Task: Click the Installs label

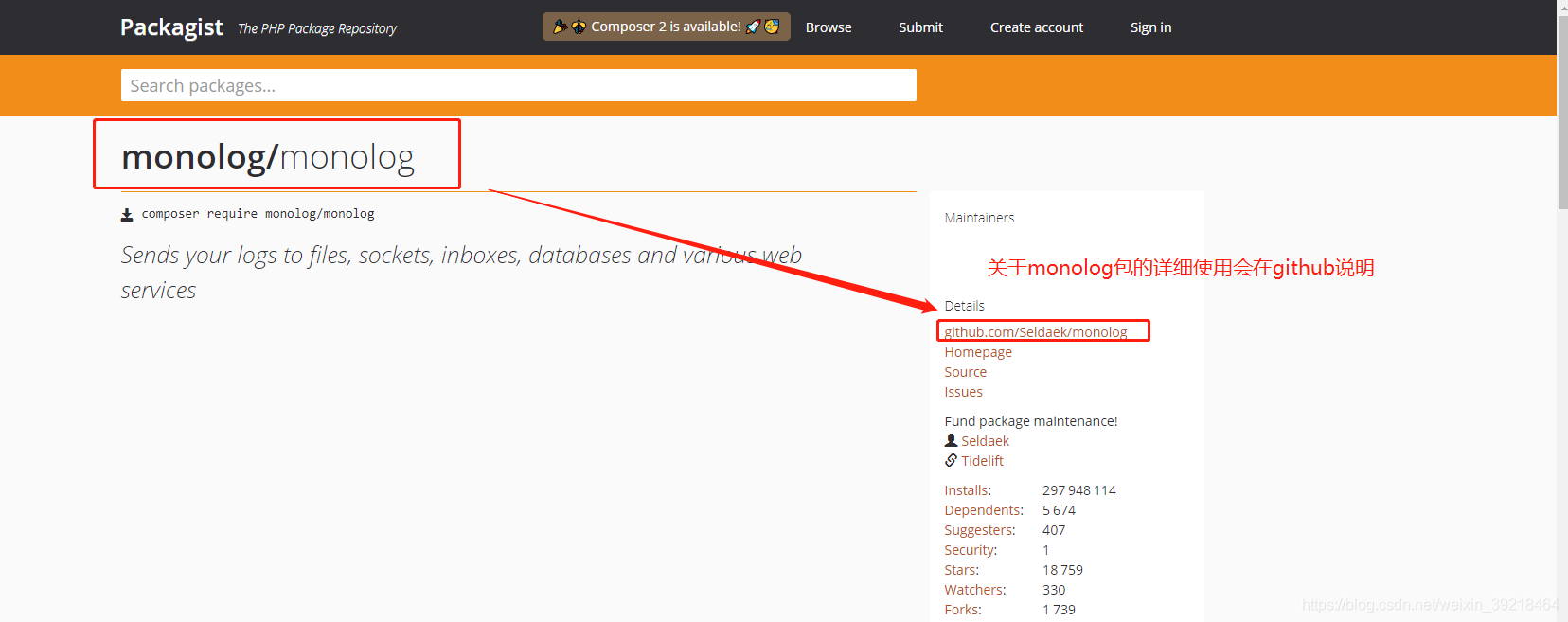Action: tap(968, 490)
